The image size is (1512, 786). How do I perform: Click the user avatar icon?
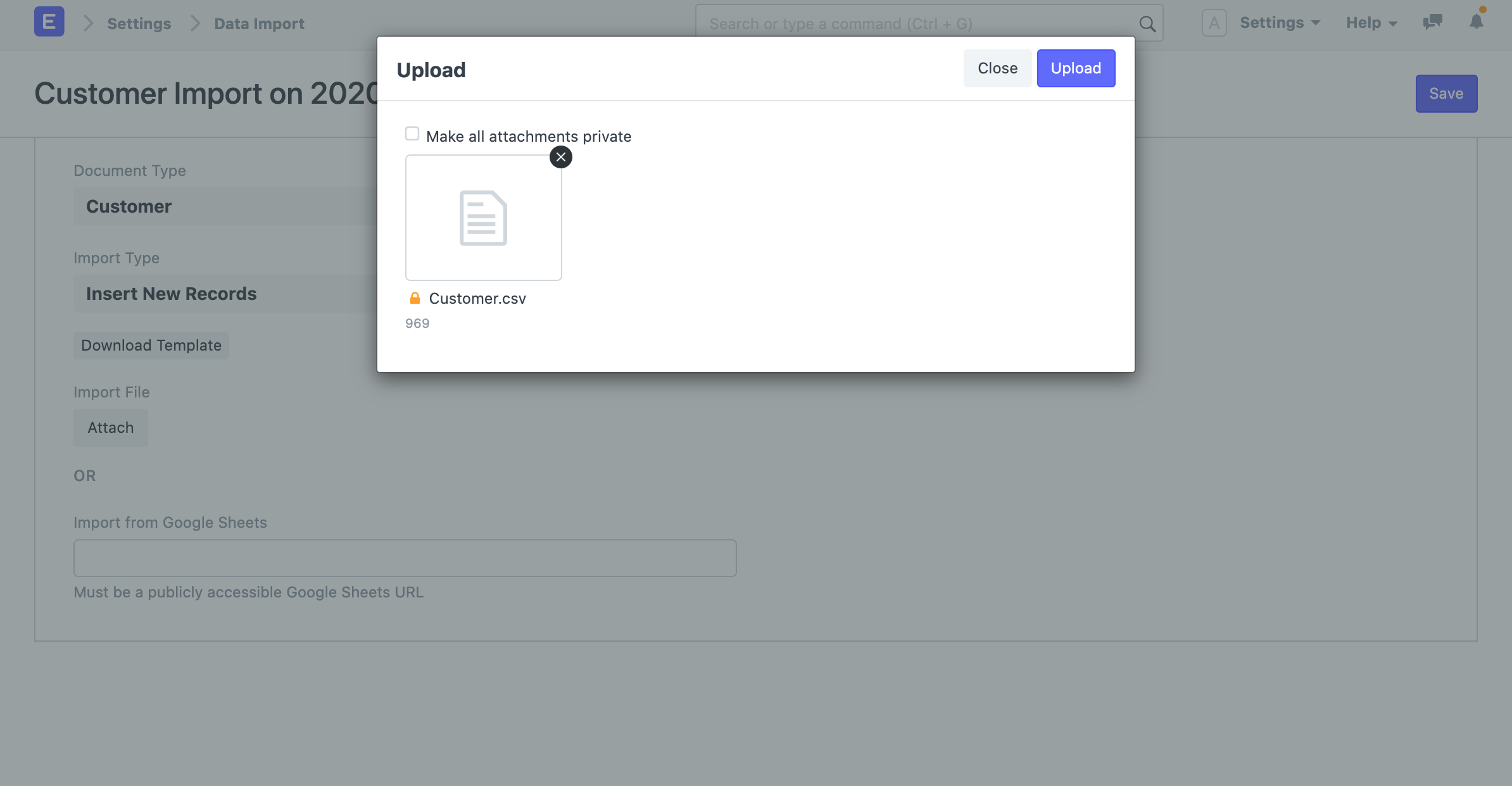pos(1214,22)
